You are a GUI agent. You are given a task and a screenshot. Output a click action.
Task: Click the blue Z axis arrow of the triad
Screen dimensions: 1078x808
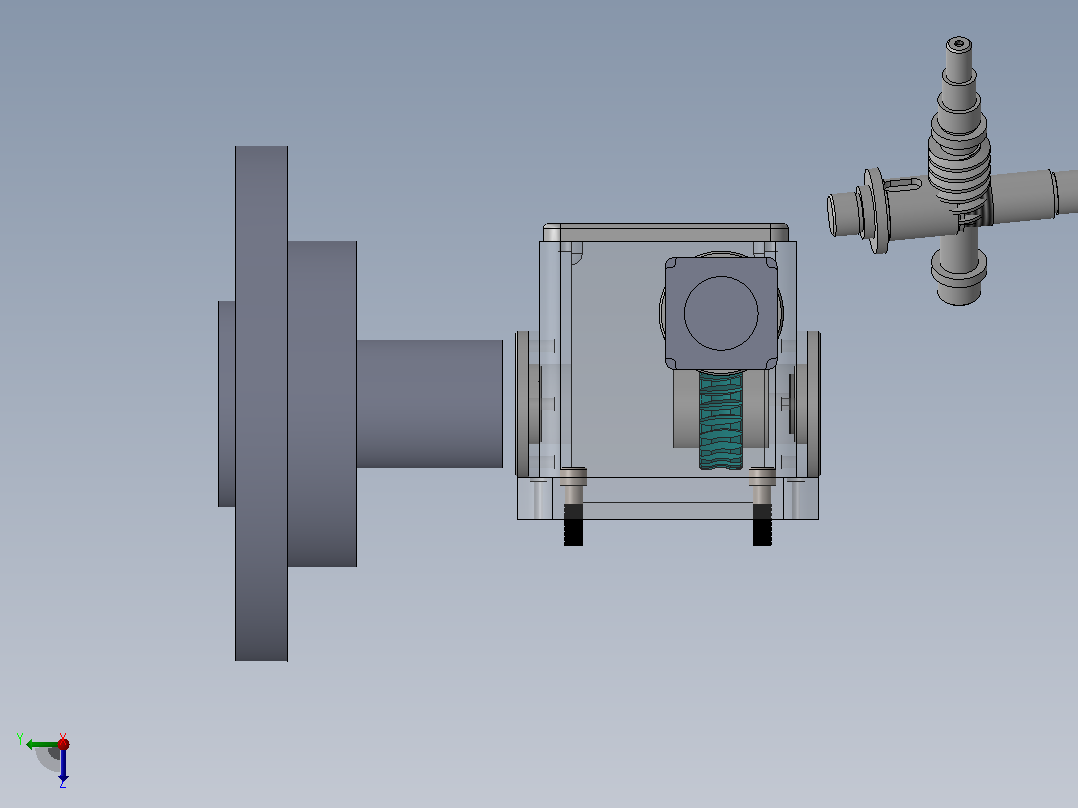pyautogui.click(x=63, y=765)
